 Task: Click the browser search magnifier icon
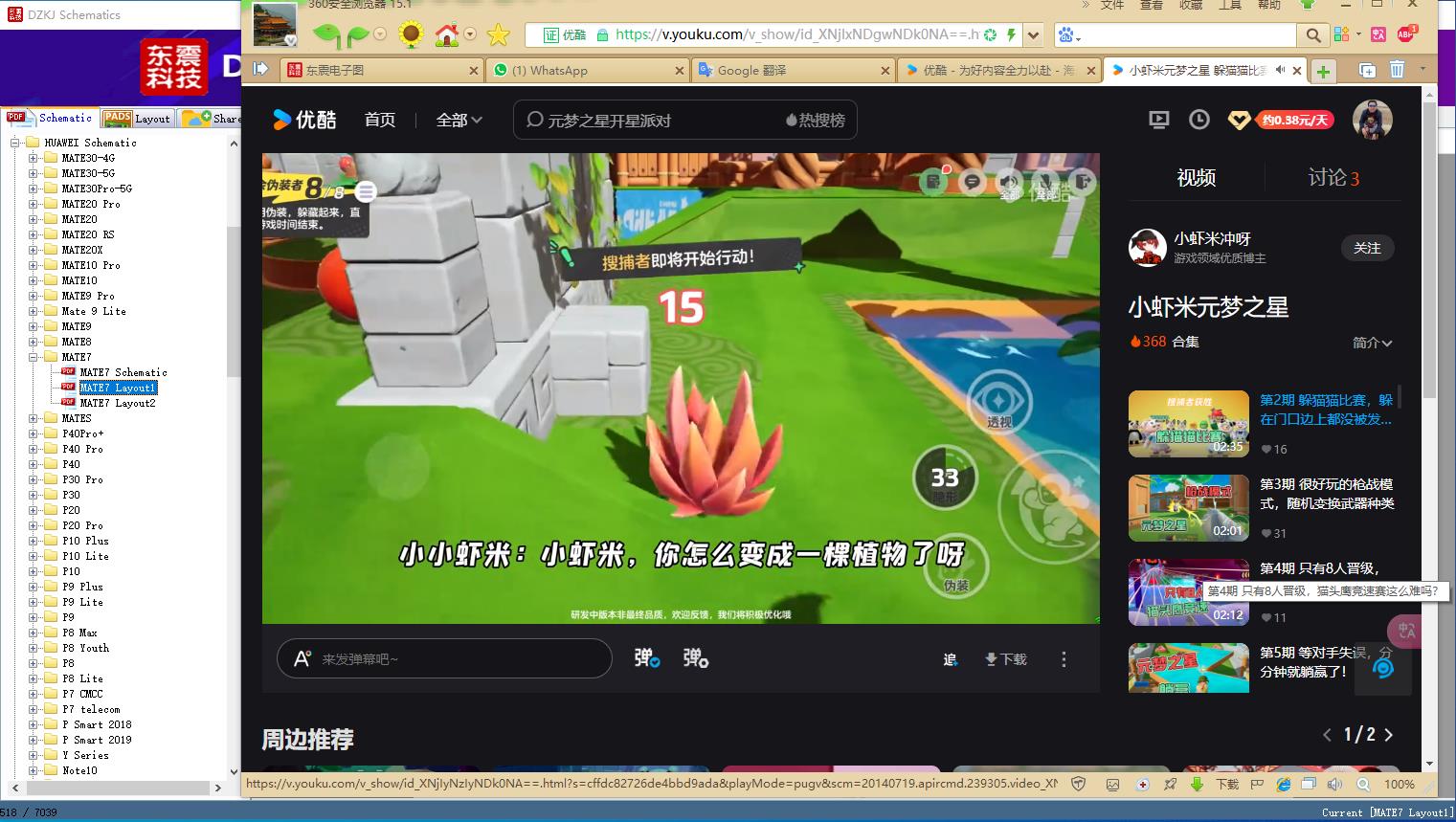[1313, 35]
